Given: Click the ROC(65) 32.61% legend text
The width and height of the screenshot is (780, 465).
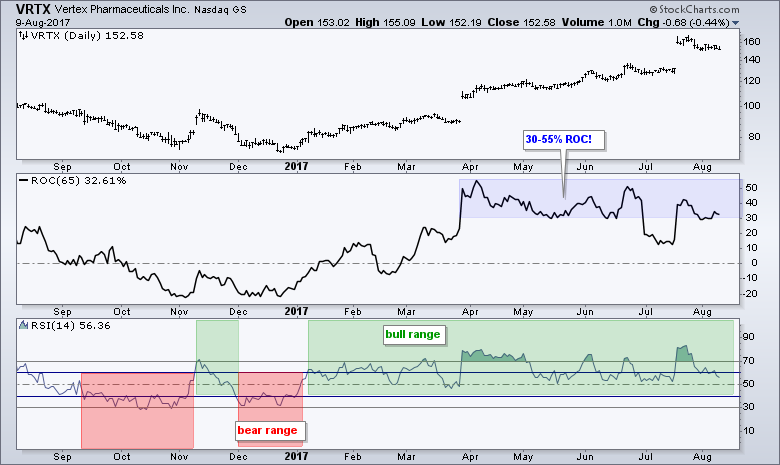Looking at the screenshot, I should [x=79, y=181].
